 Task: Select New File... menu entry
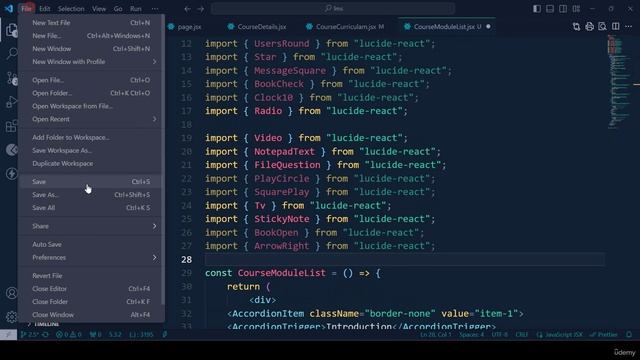click(x=91, y=36)
